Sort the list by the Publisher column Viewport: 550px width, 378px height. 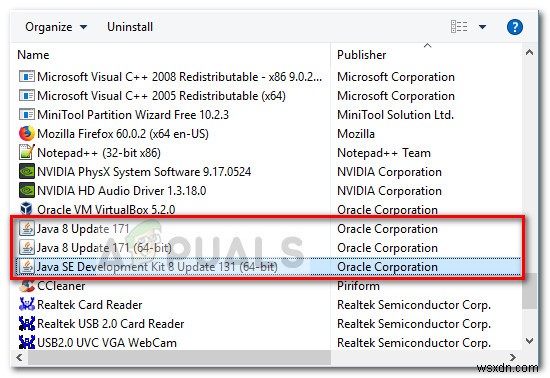pos(361,55)
